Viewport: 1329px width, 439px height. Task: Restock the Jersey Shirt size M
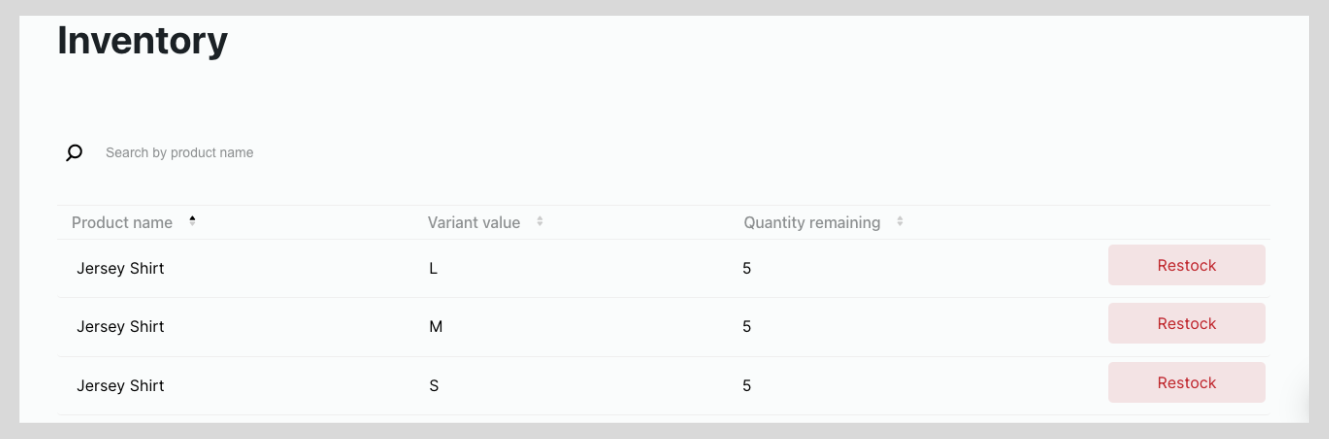coord(1186,323)
